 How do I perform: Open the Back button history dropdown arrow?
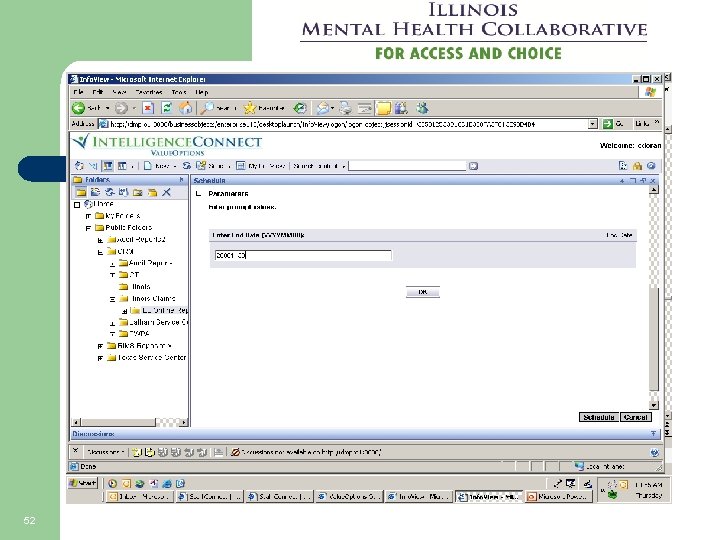(x=107, y=108)
